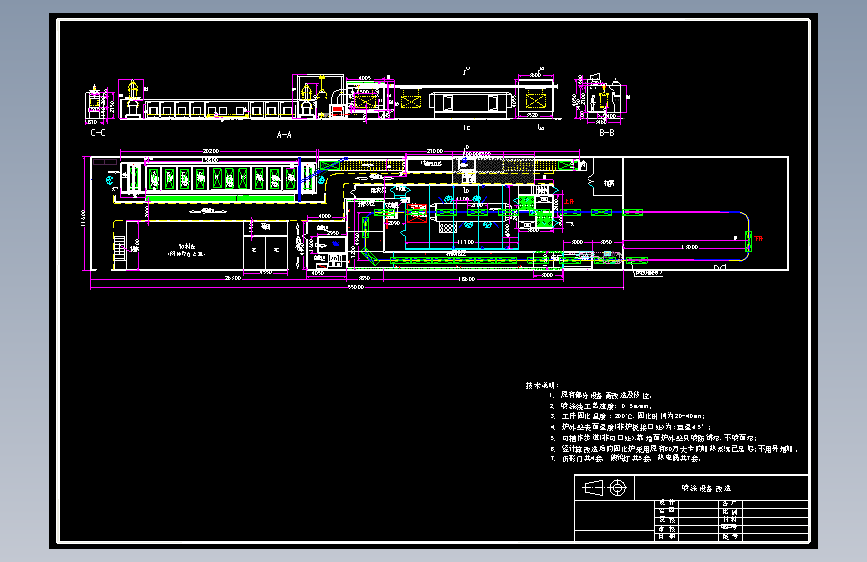Click the 4000 dimension in A-A elevation
This screenshot has height=562, width=867.
click(x=365, y=79)
